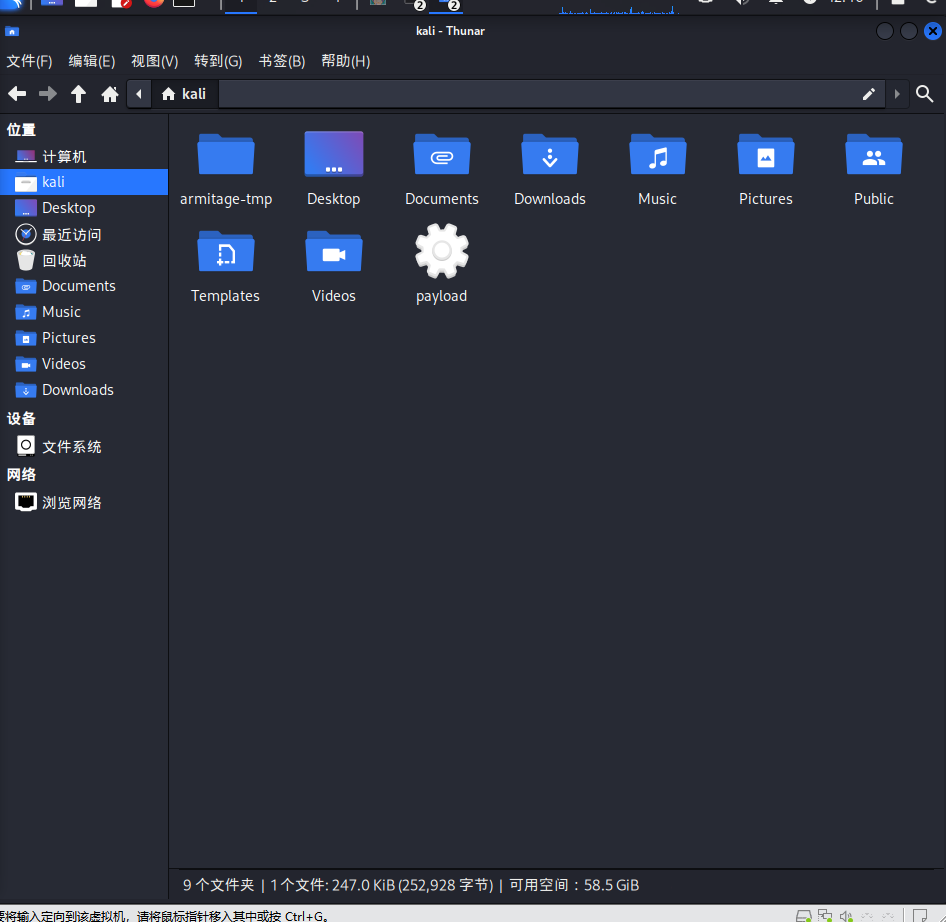Viewport: 946px width, 922px height.
Task: Select the armitage-tmp folder icon
Action: 226,155
